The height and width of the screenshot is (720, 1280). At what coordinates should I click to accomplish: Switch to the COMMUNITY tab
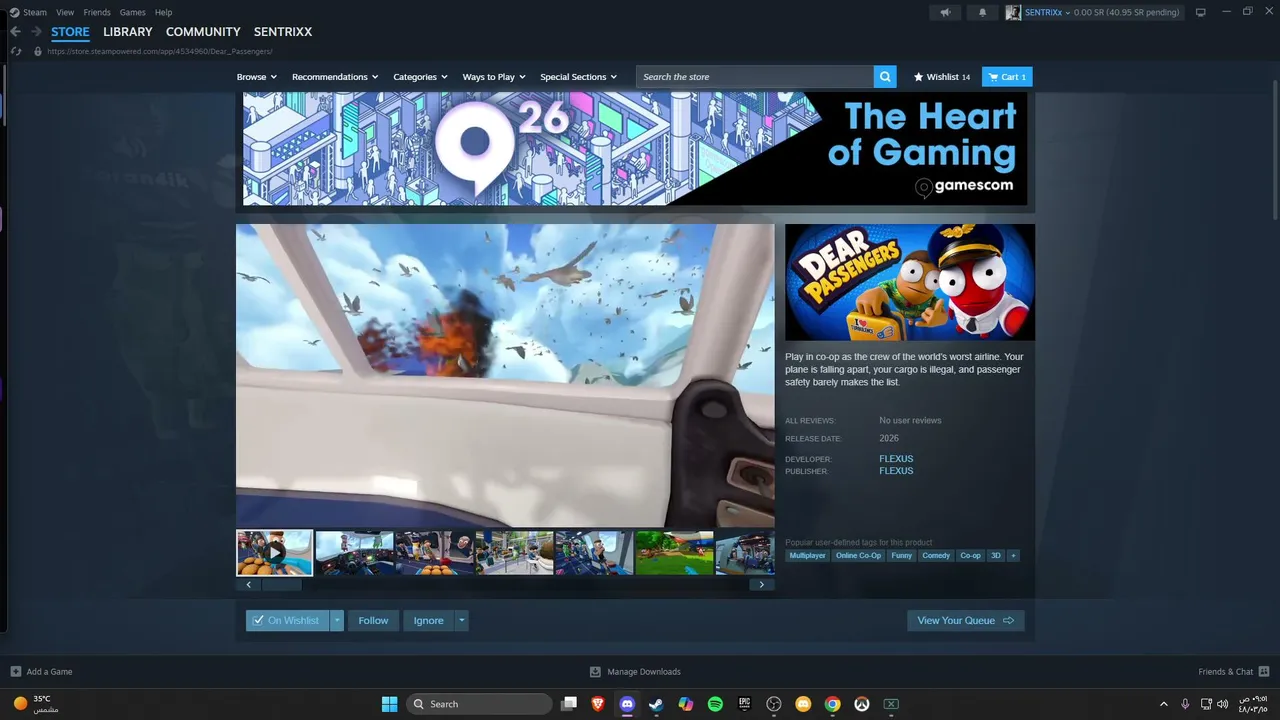point(203,32)
